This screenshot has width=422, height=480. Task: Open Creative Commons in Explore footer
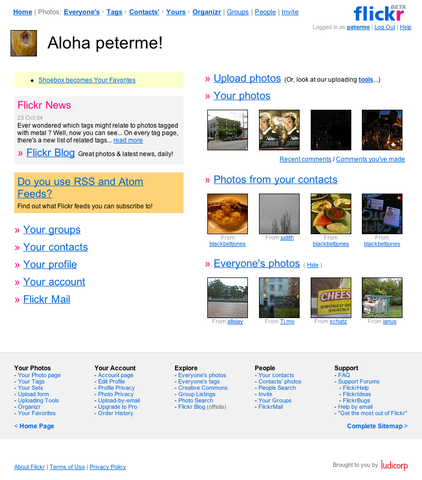pos(203,388)
